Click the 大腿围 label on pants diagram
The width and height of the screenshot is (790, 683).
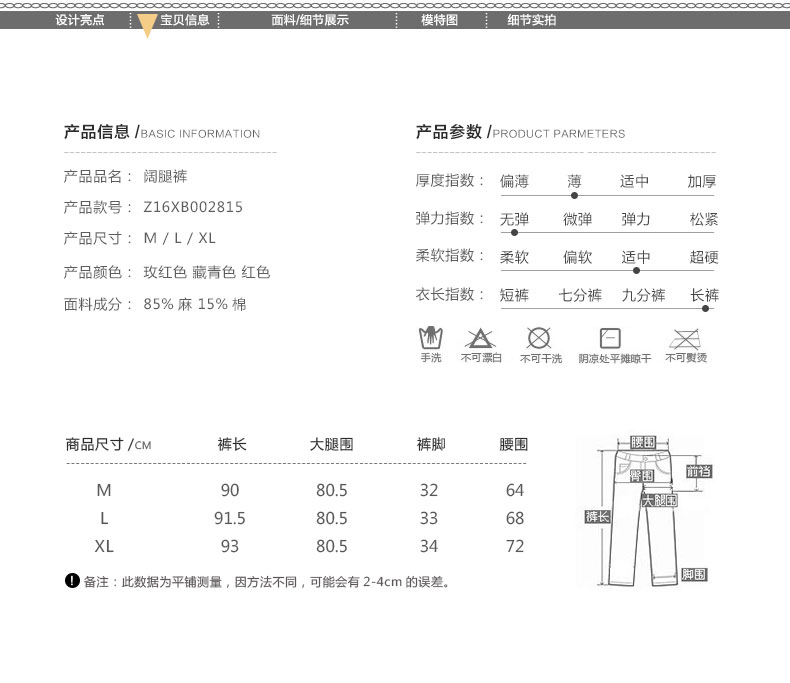tap(659, 500)
